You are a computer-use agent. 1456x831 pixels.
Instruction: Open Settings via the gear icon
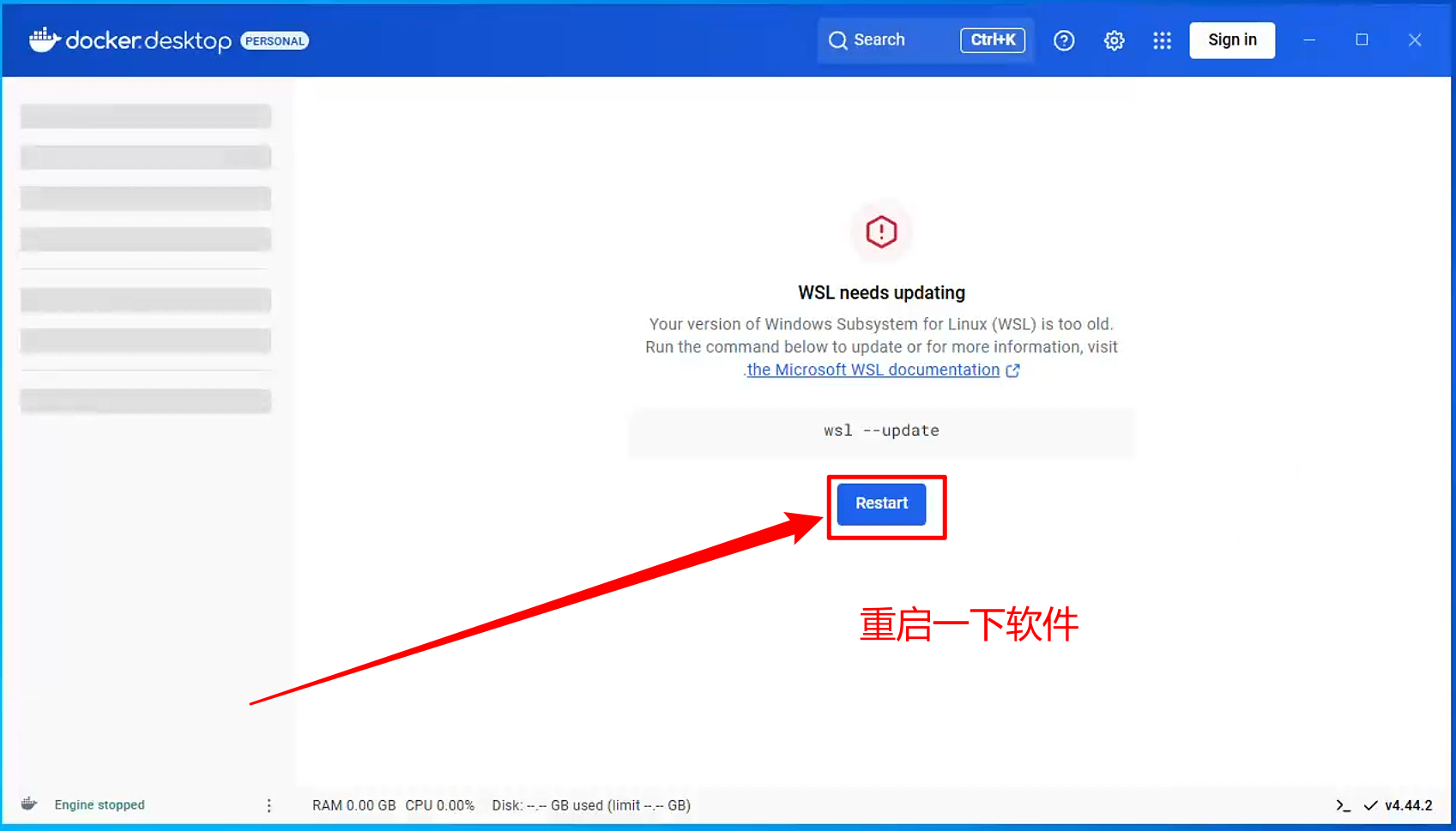pyautogui.click(x=1114, y=40)
